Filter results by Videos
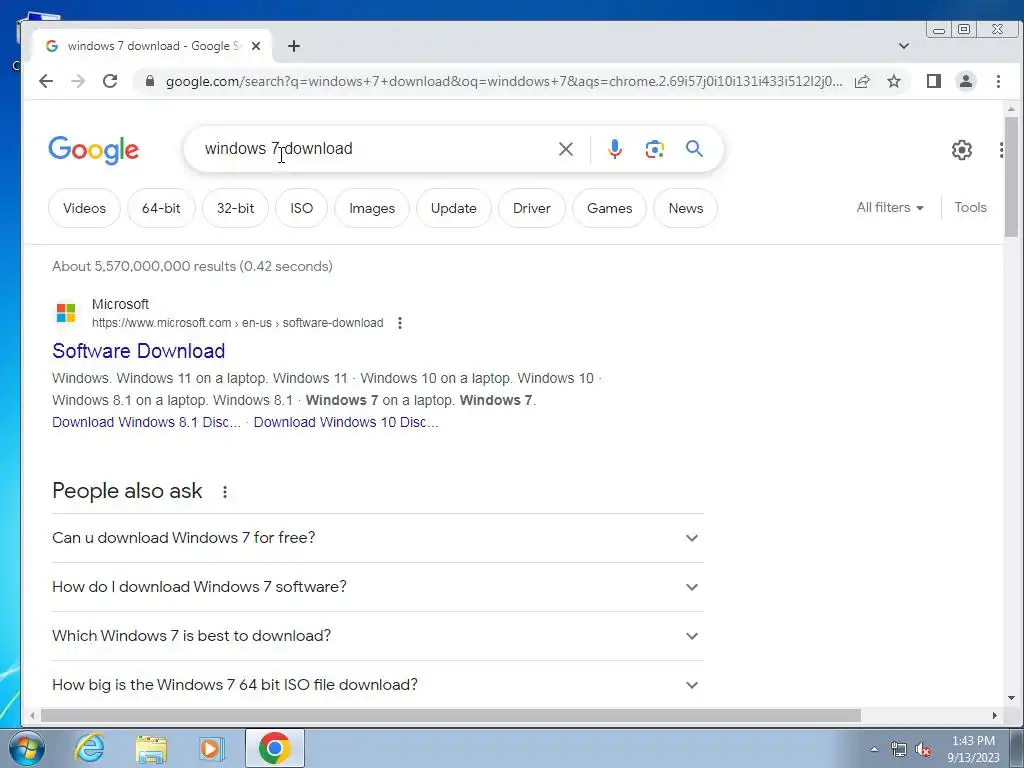Screen dimensions: 1024x768 [x=84, y=208]
